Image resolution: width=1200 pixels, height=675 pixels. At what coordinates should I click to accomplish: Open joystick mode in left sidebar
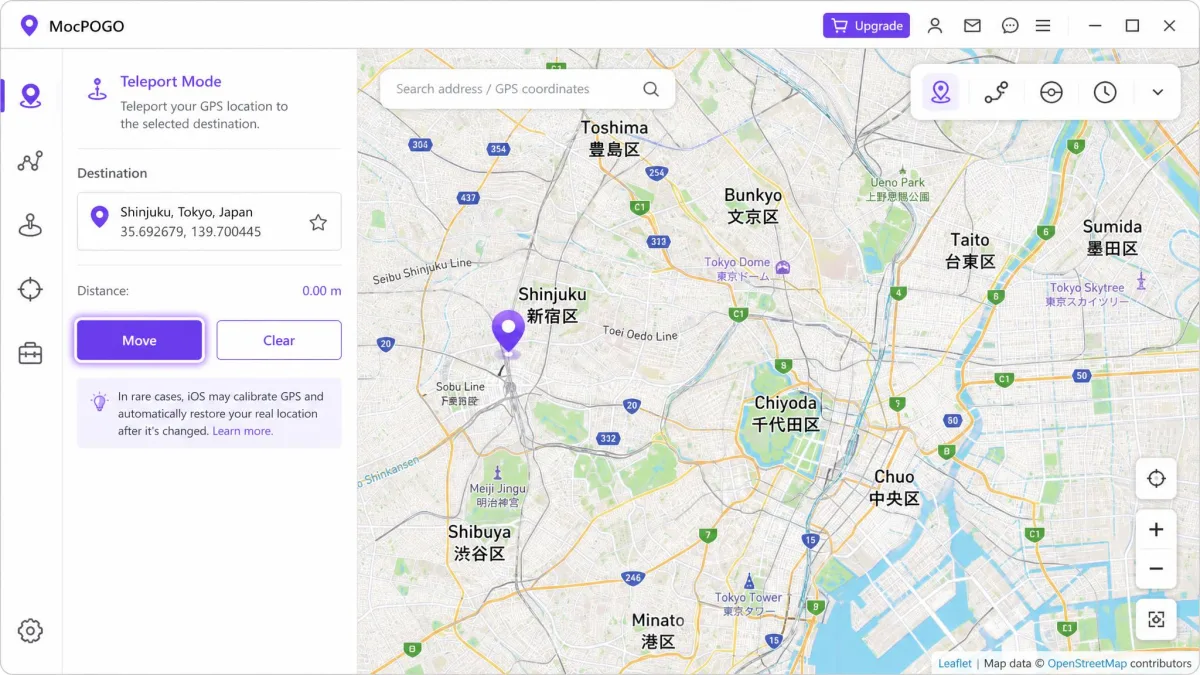coord(30,225)
